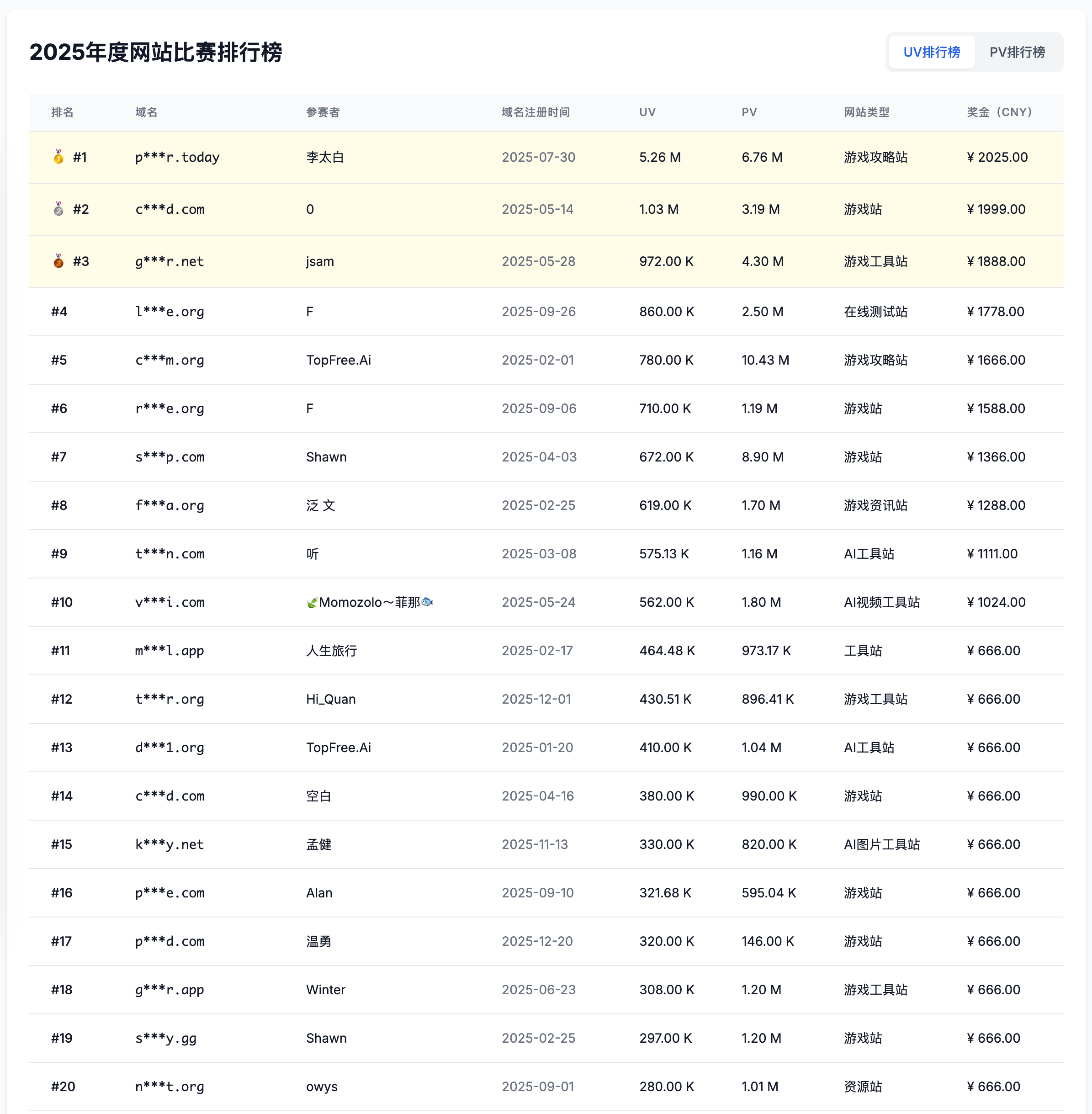Image resolution: width=1092 pixels, height=1114 pixels.
Task: Select participant 人生旅行
Action: [332, 651]
